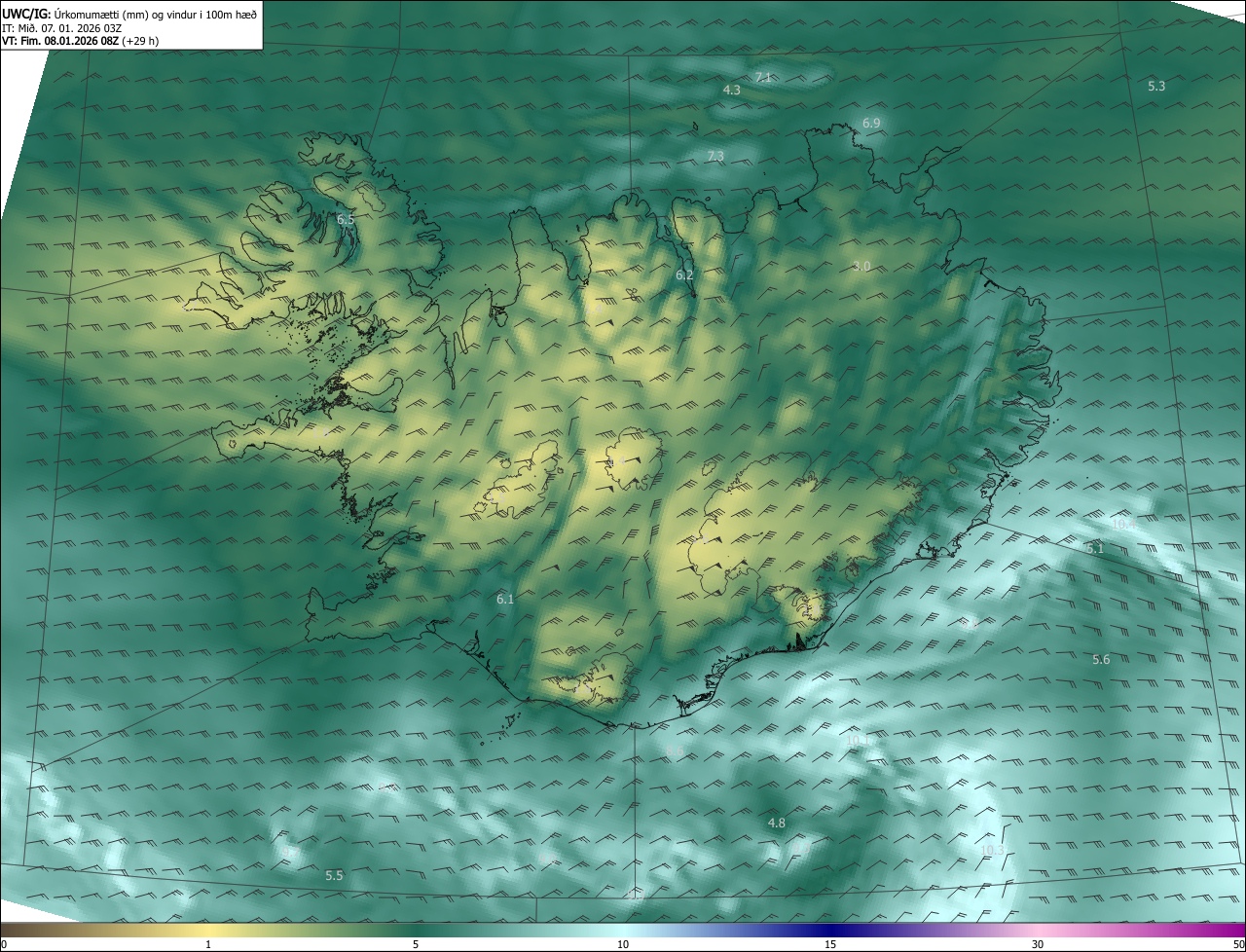1246x952 pixels.
Task: Click the map value "7.3" off the north coast
Action: tap(715, 156)
